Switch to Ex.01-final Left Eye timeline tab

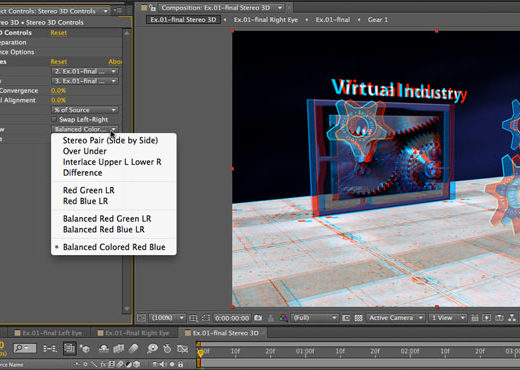[x=49, y=333]
